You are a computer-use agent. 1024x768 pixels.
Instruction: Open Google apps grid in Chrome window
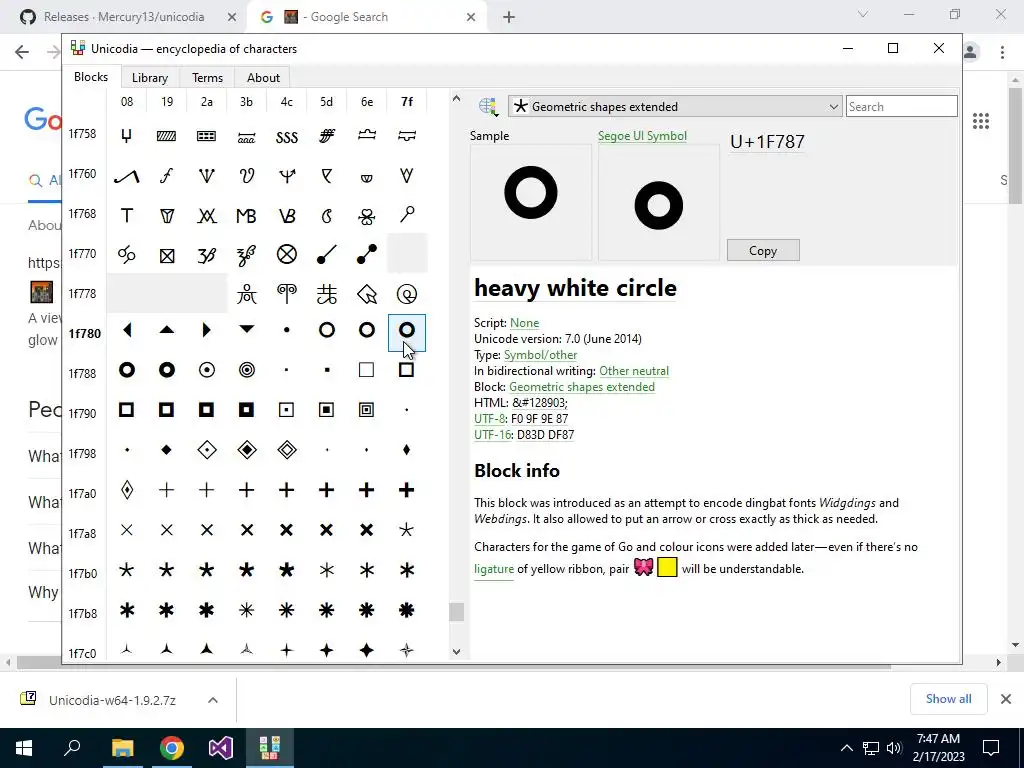pyautogui.click(x=981, y=121)
